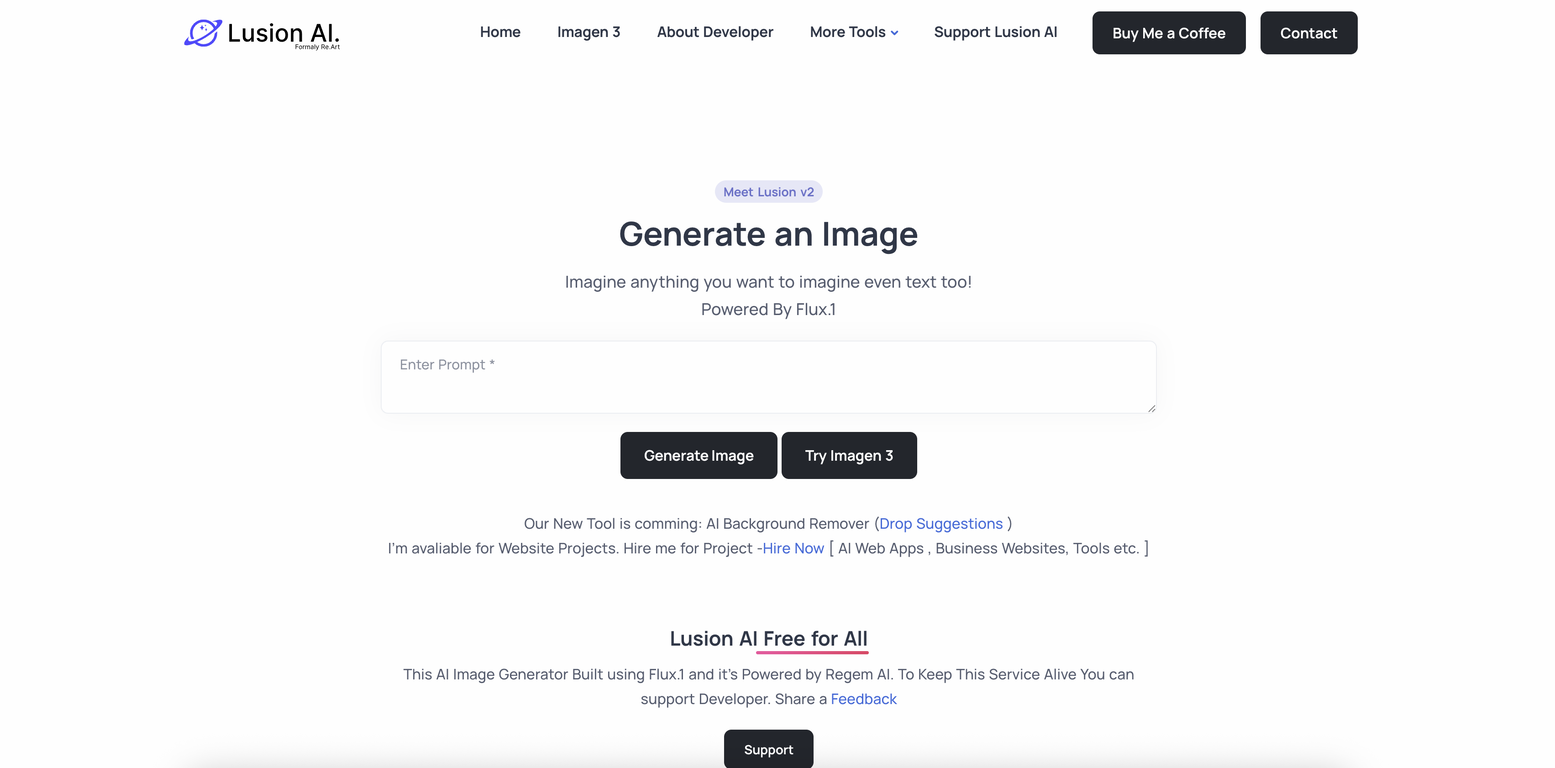
Task: Click the Generate an Image heading
Action: (x=768, y=234)
